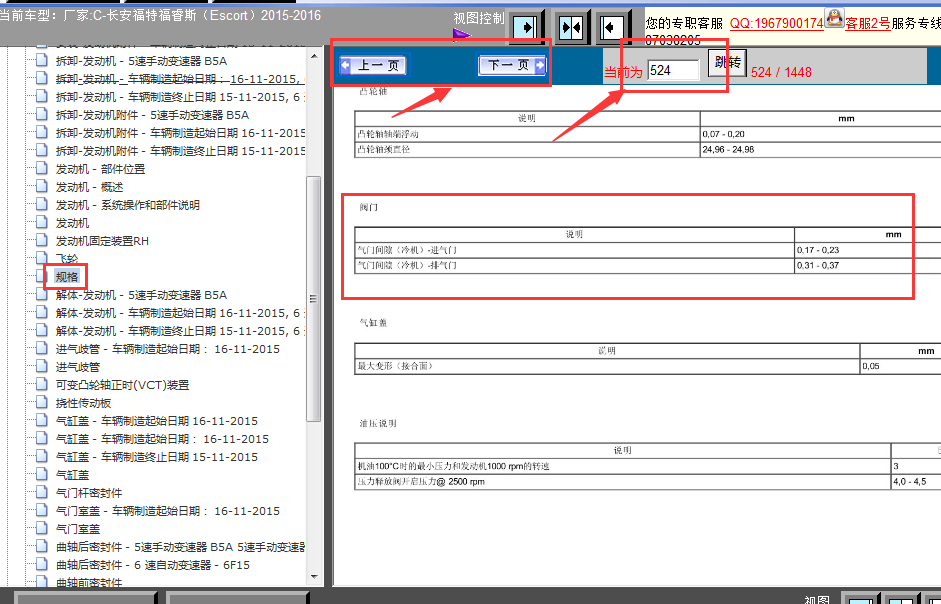Open the standalone 气门室盖 tree entry
Viewport: 941px width, 604px height.
pyautogui.click(x=78, y=529)
